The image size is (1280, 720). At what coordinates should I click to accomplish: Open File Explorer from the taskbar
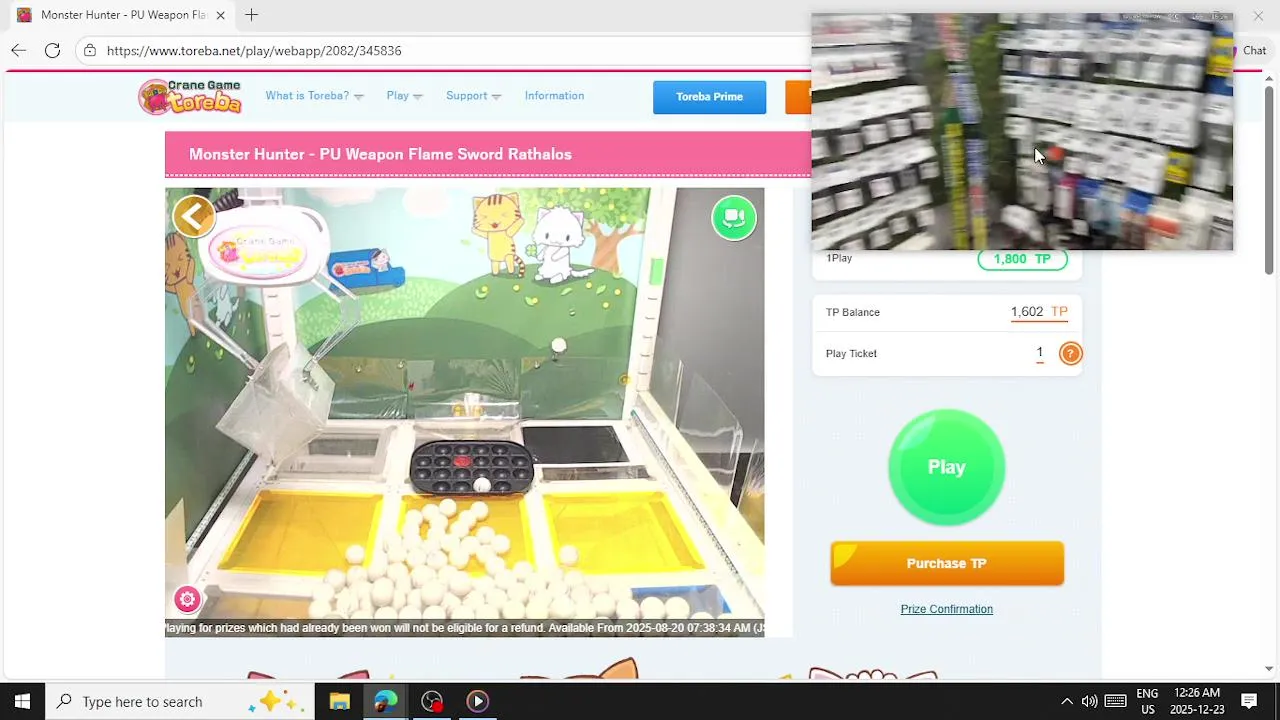click(339, 701)
